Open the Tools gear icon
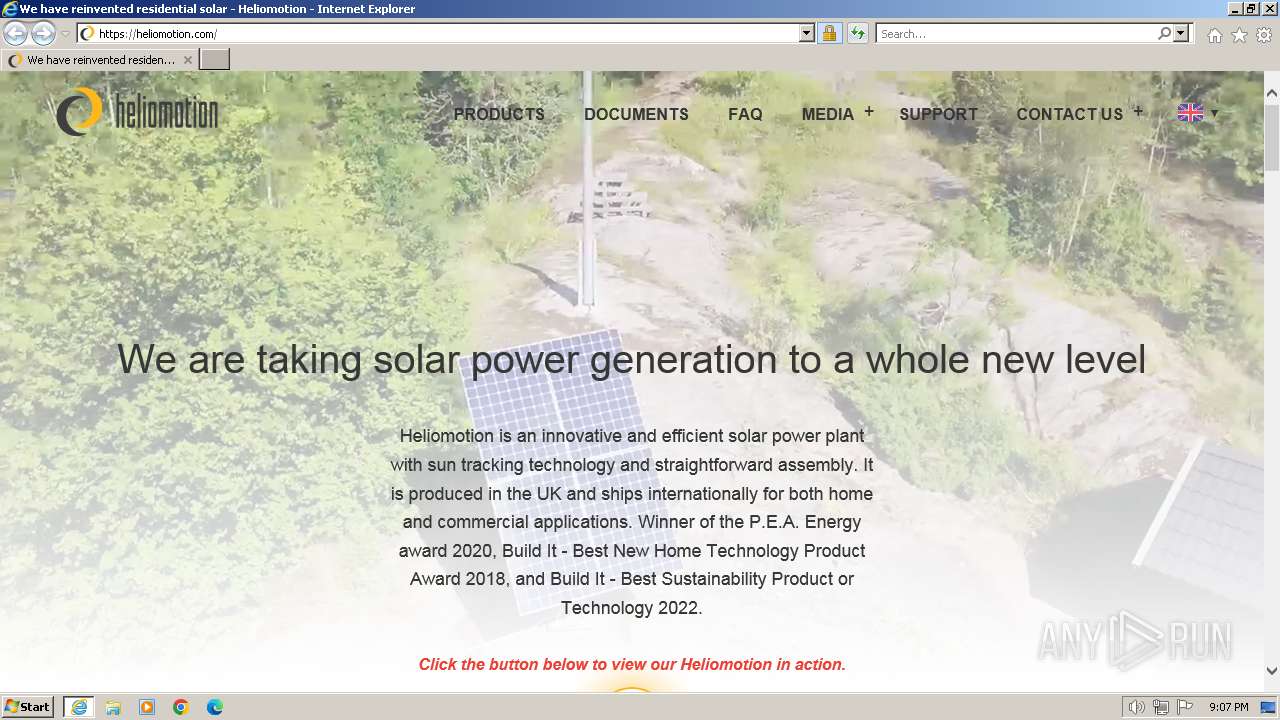The image size is (1280, 720). tap(1264, 35)
